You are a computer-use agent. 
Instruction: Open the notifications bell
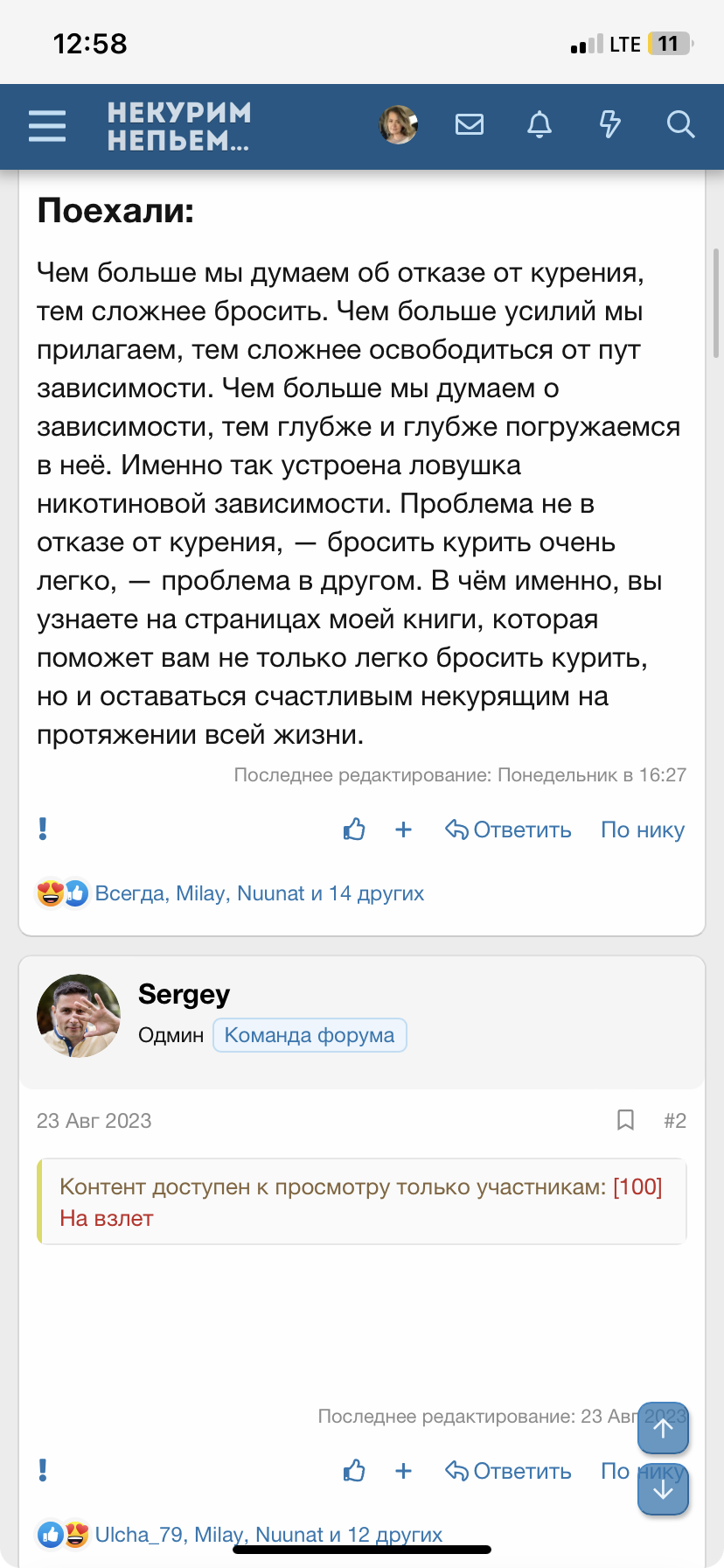tap(540, 125)
